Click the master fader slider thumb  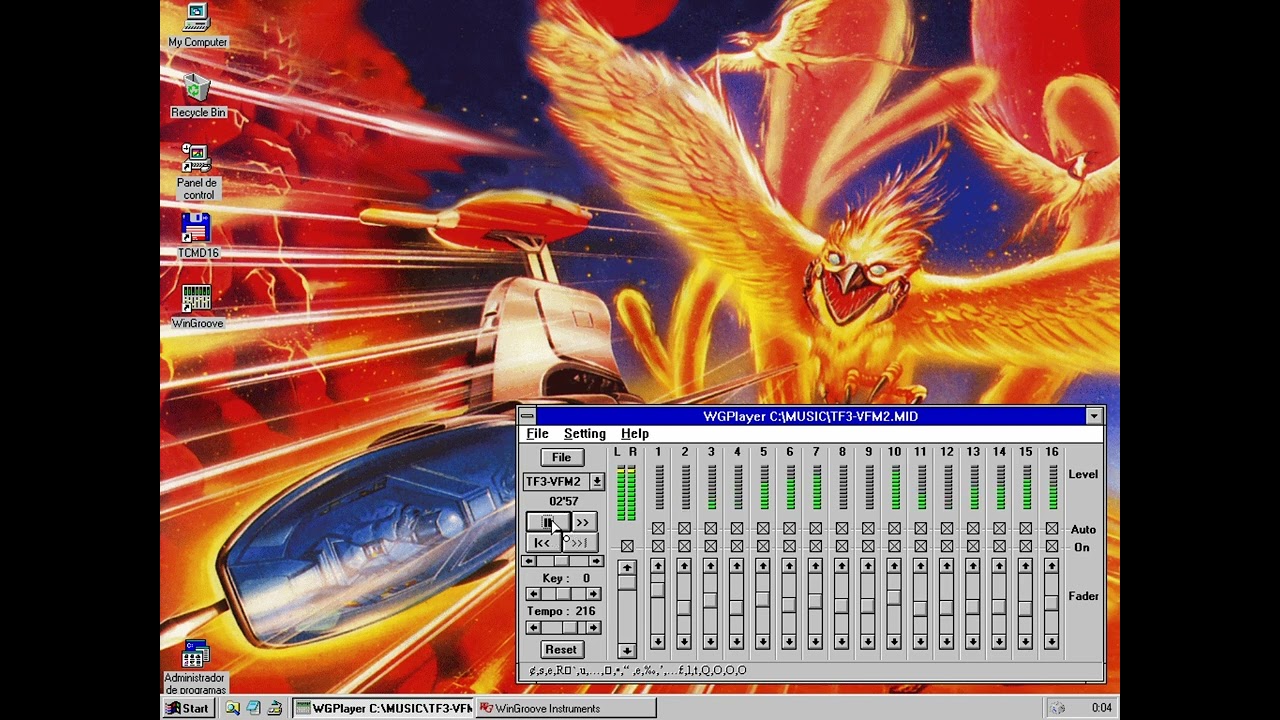point(626,582)
